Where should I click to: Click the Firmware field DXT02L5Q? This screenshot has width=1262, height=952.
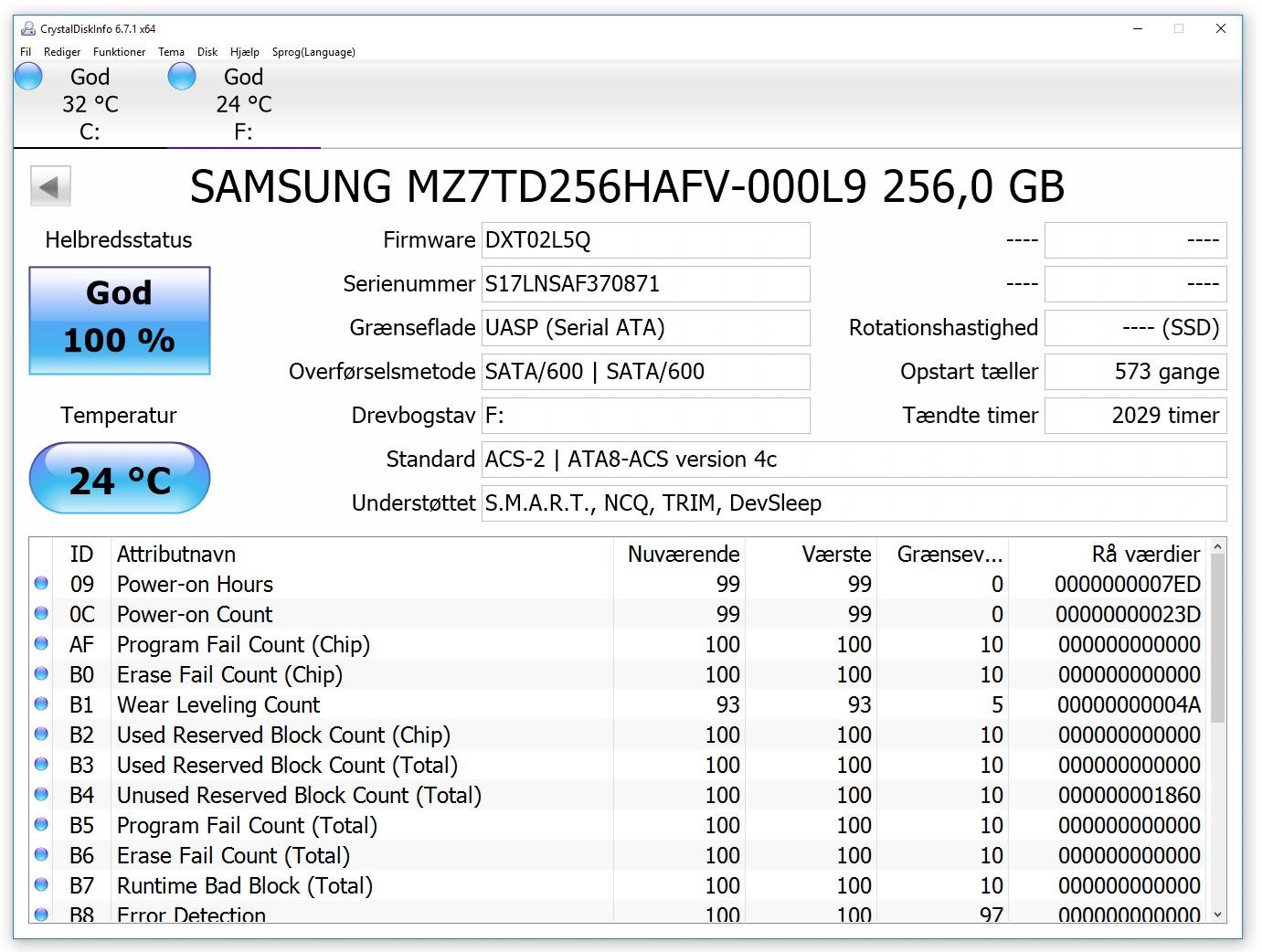(646, 240)
